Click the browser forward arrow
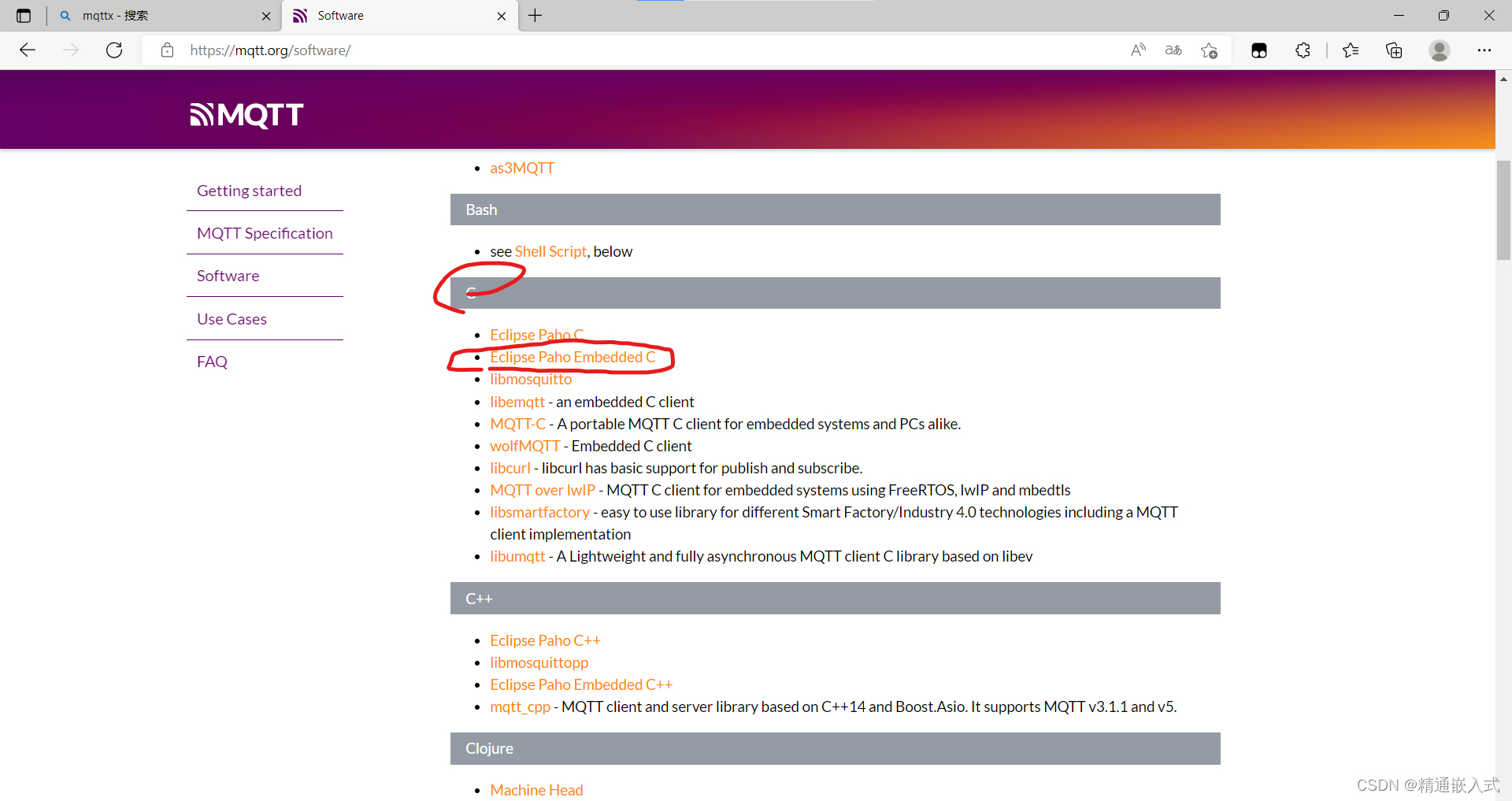Screen dimensions: 1512x801 [71, 50]
